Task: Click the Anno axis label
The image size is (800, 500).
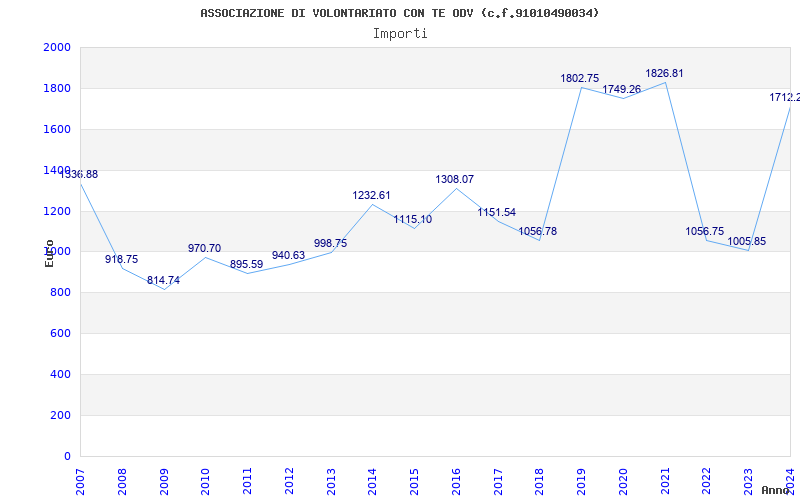Action: point(775,490)
